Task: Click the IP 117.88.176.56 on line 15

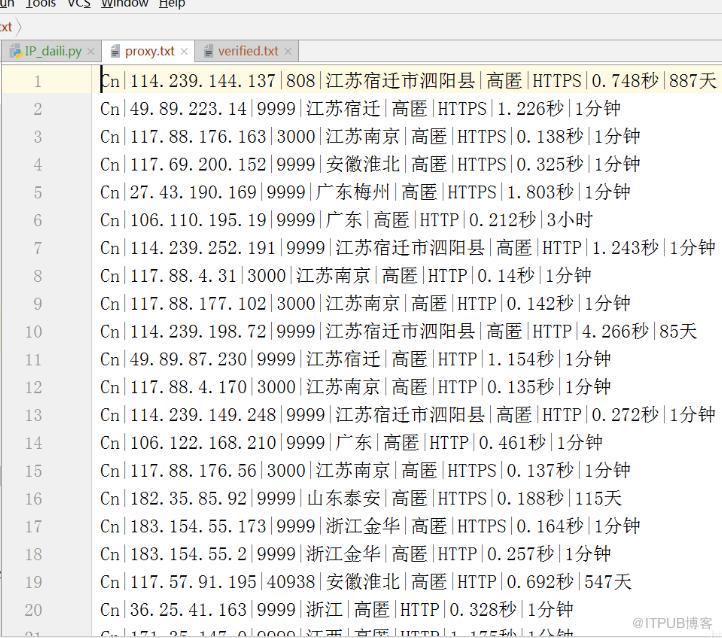Action: click(193, 471)
